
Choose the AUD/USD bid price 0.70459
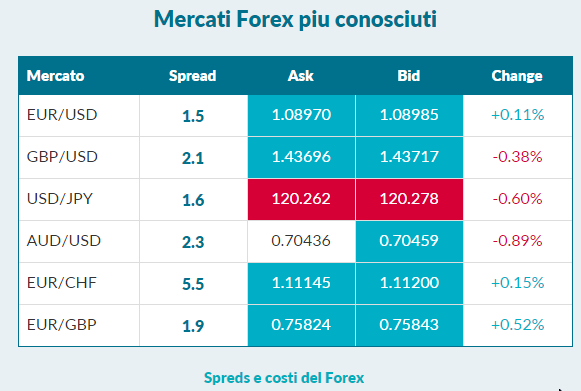pyautogui.click(x=409, y=241)
